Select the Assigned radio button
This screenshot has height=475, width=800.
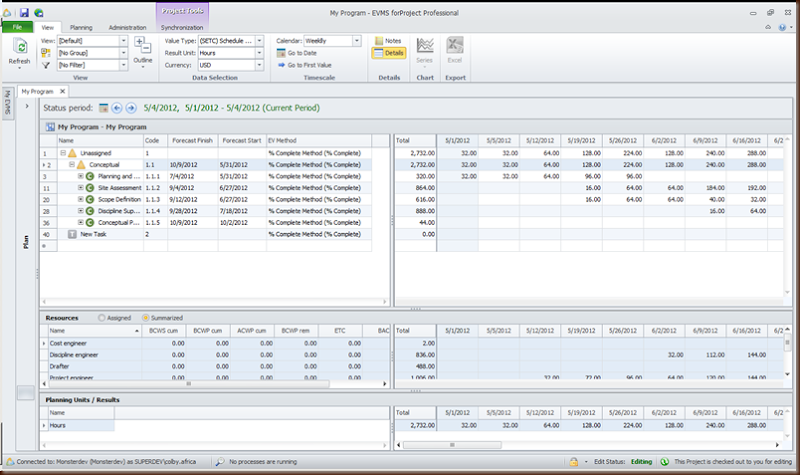[x=101, y=317]
